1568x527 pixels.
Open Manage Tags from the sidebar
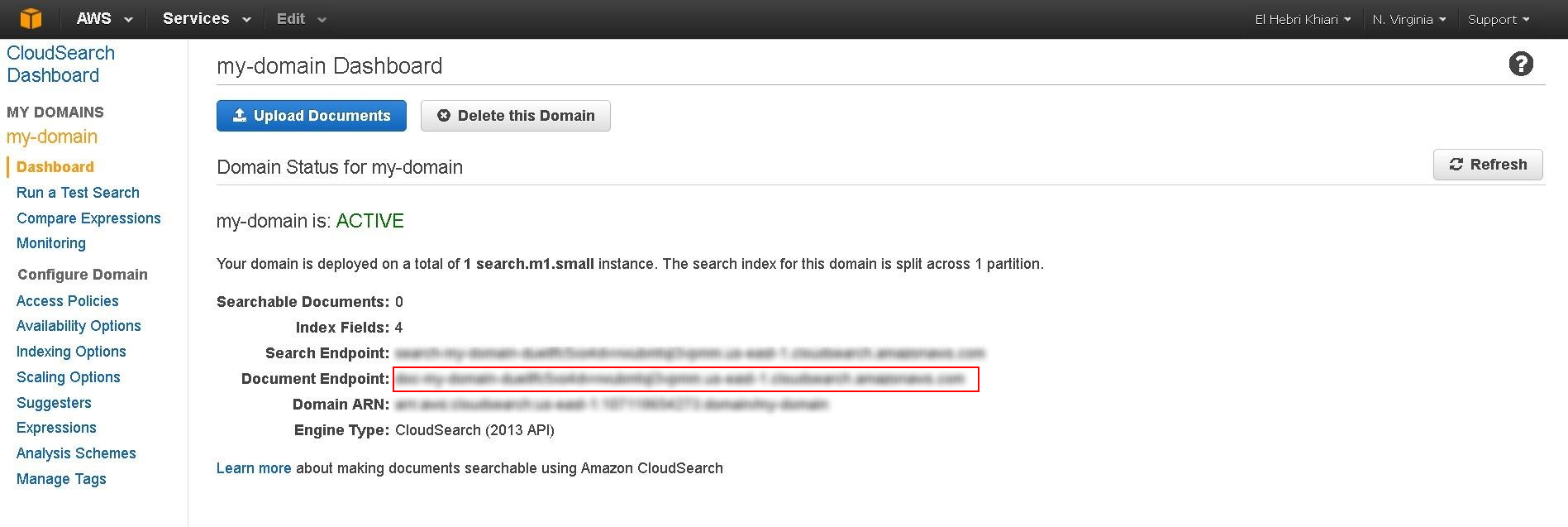[x=60, y=478]
